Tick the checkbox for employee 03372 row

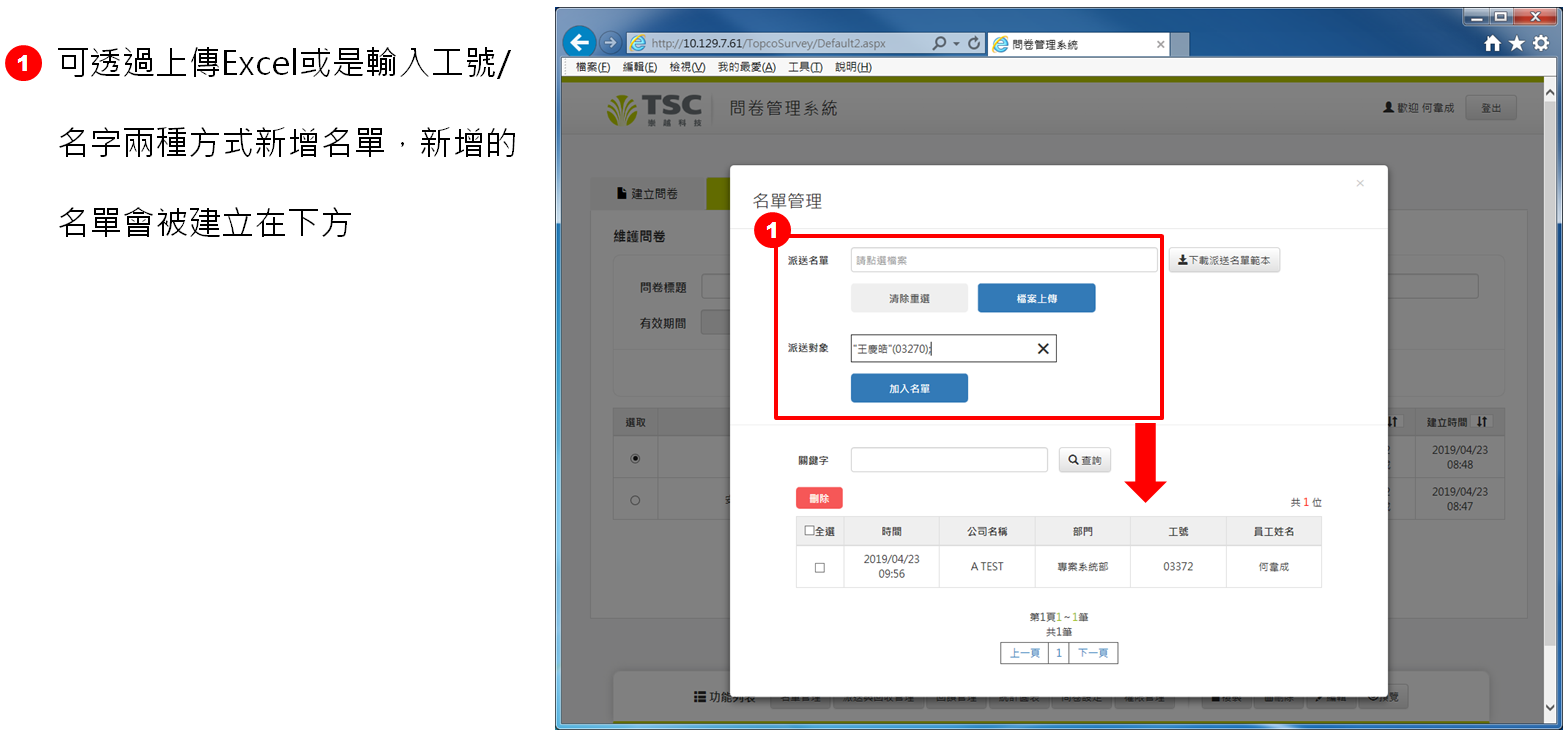pyautogui.click(x=820, y=567)
